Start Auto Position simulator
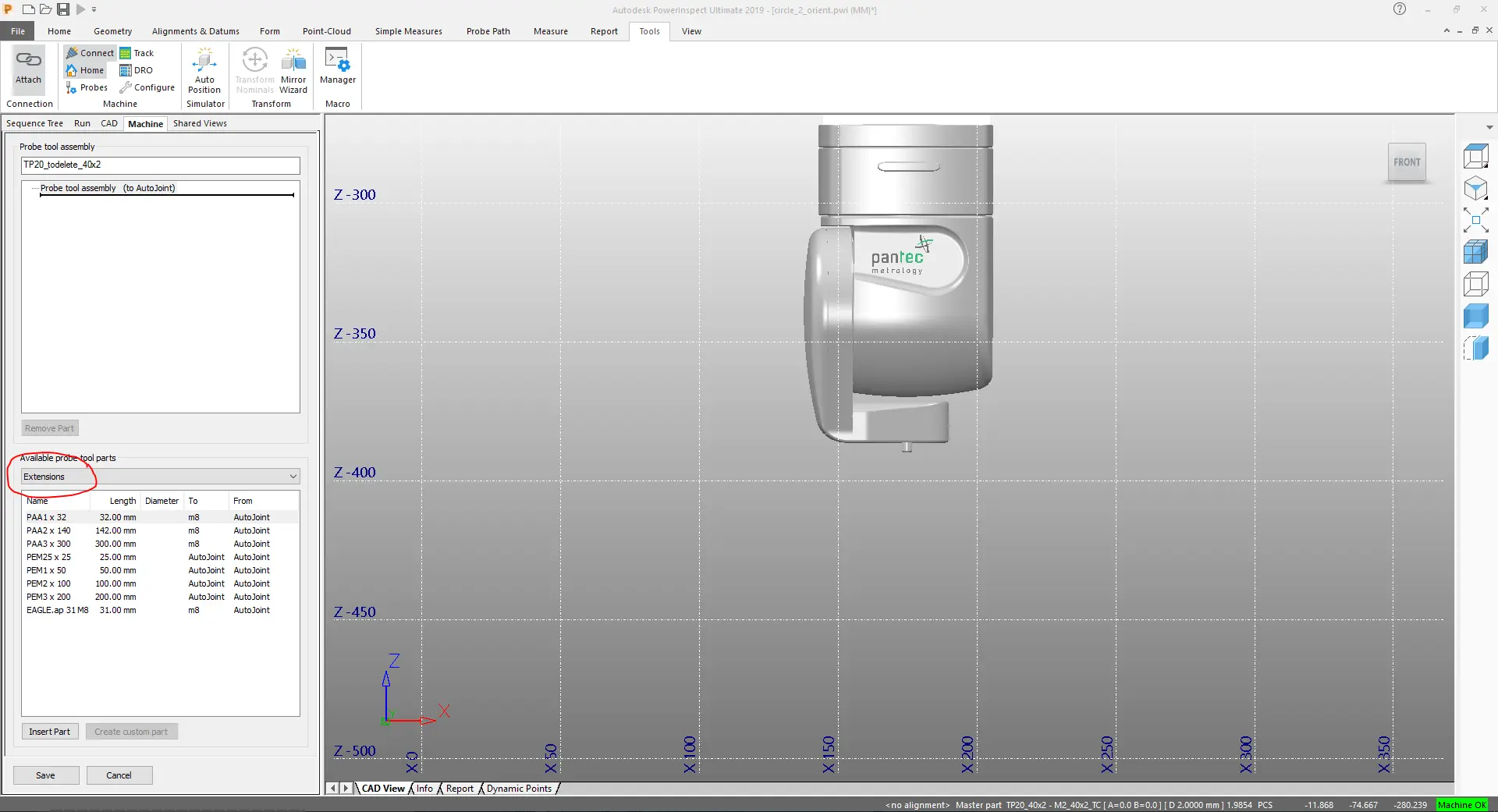This screenshot has width=1498, height=812. click(204, 70)
